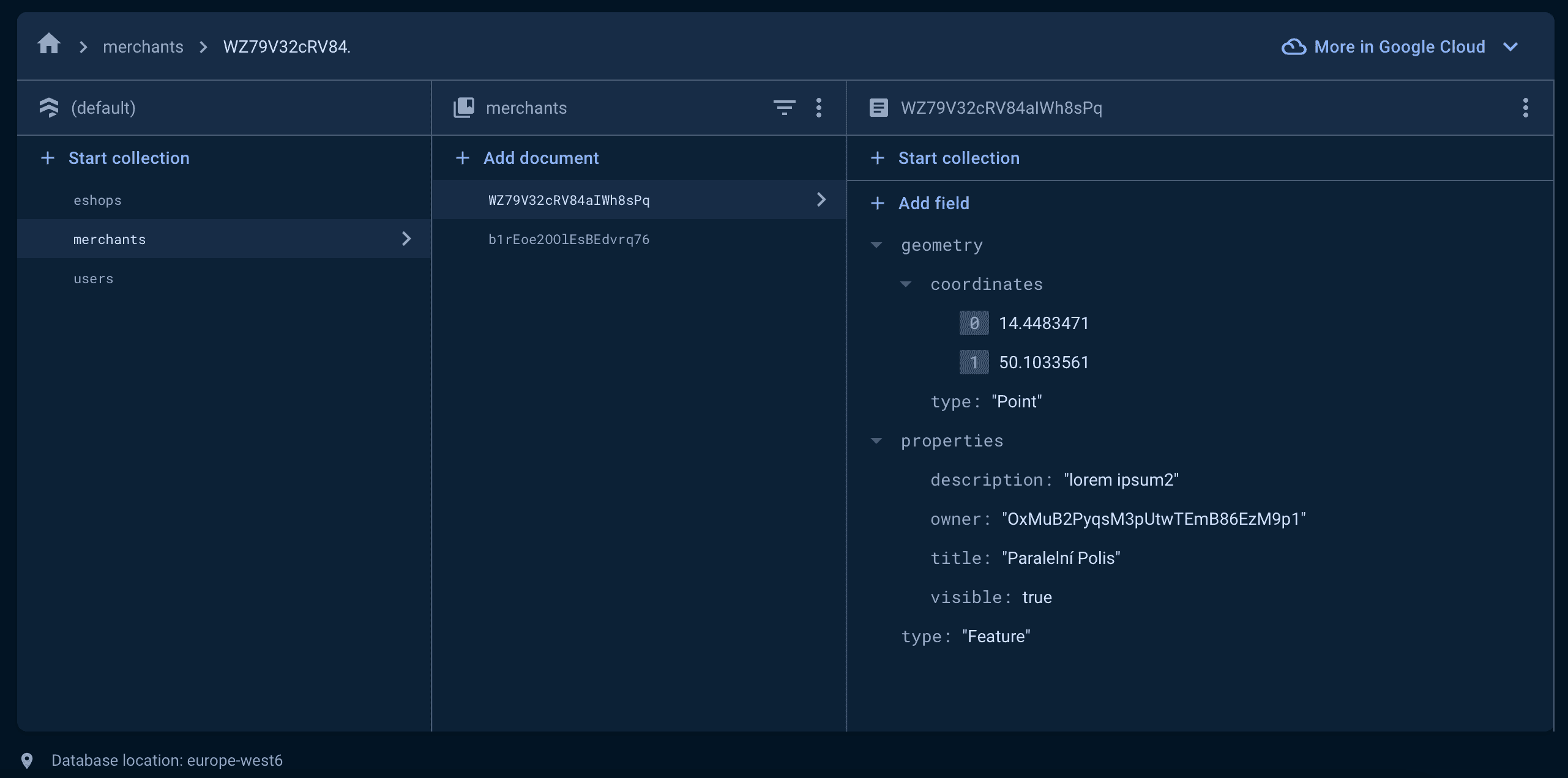
Task: Open document b1rEoe200lEsBEdvrq76
Action: point(569,239)
